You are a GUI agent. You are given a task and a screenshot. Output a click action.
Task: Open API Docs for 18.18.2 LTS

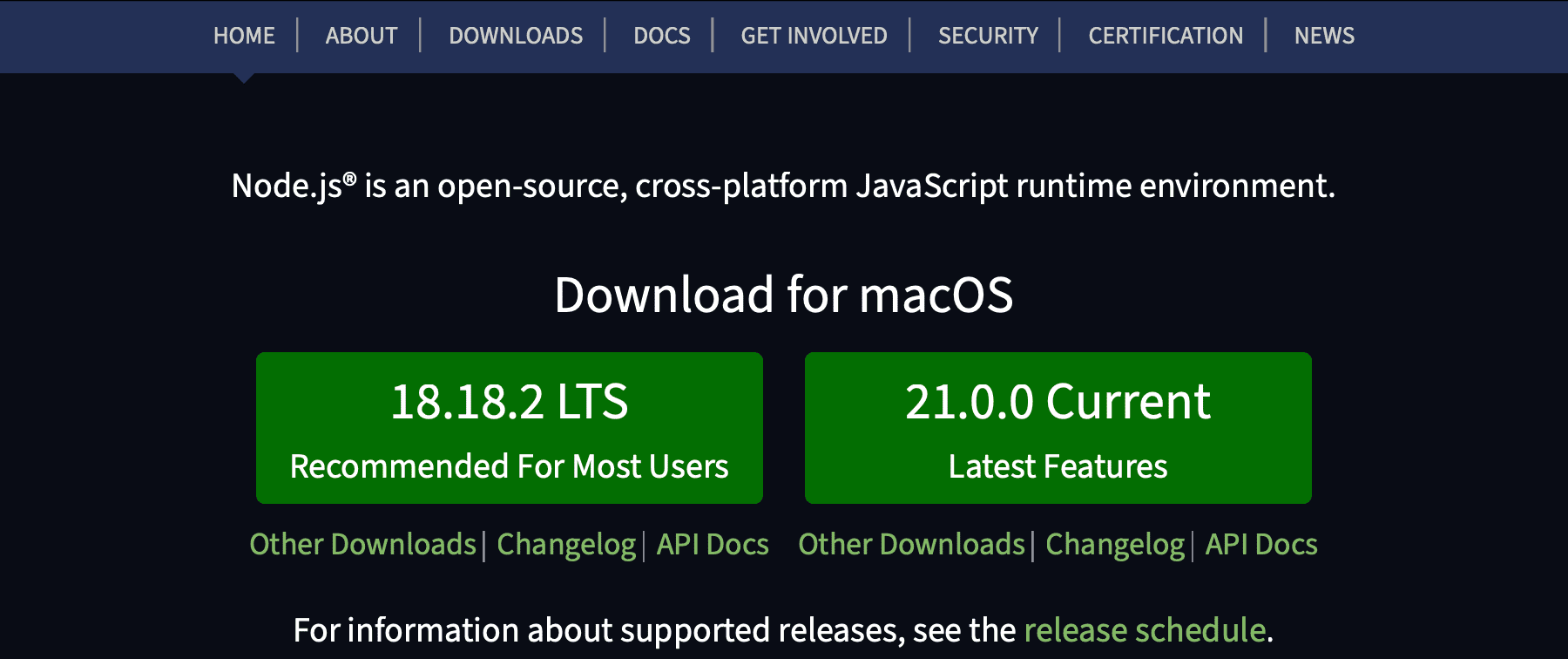[x=713, y=544]
